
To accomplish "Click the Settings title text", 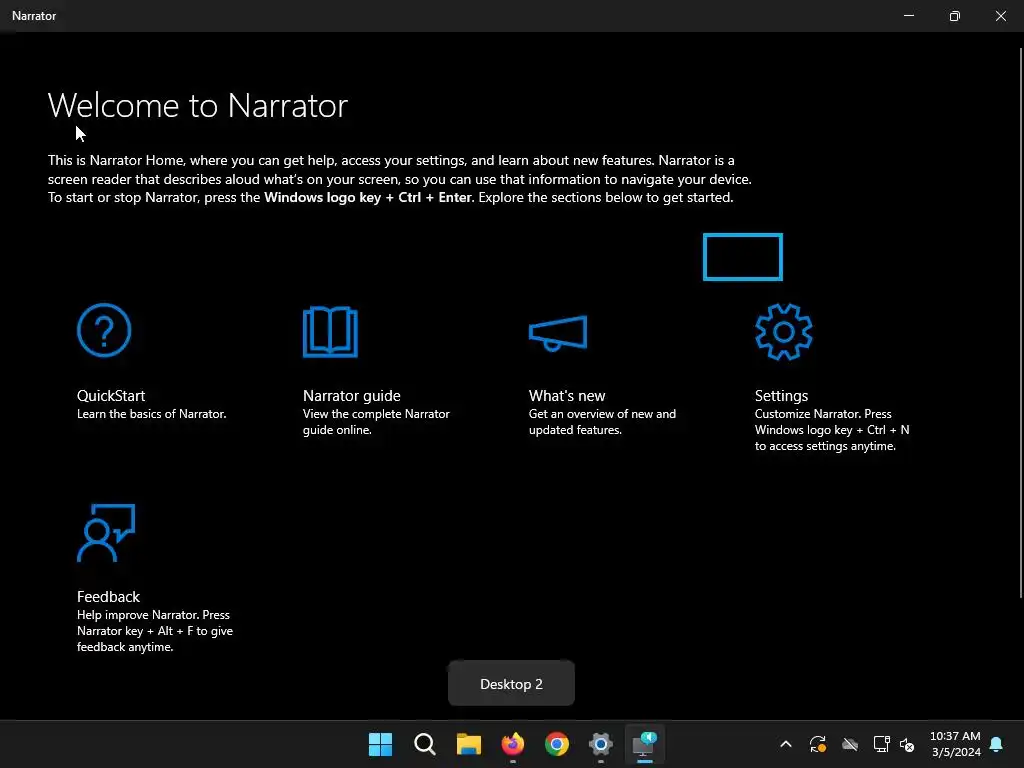I will [x=781, y=396].
